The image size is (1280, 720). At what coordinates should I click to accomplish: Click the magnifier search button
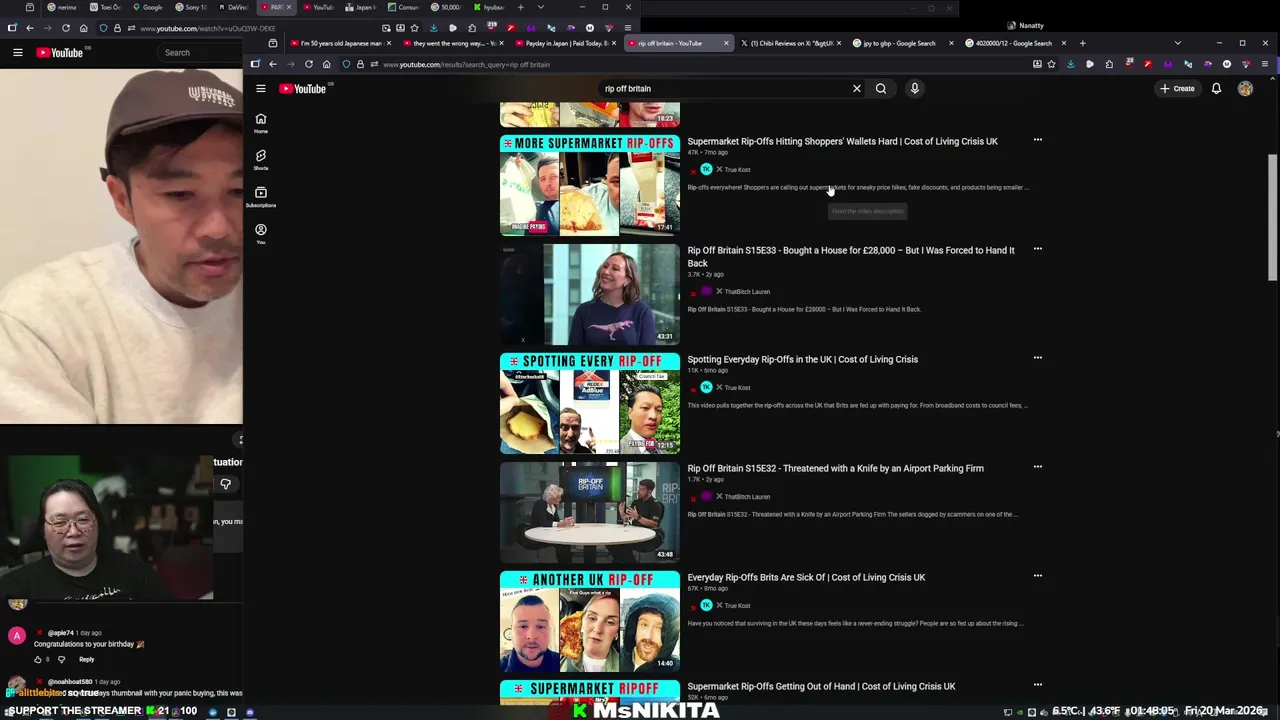881,88
